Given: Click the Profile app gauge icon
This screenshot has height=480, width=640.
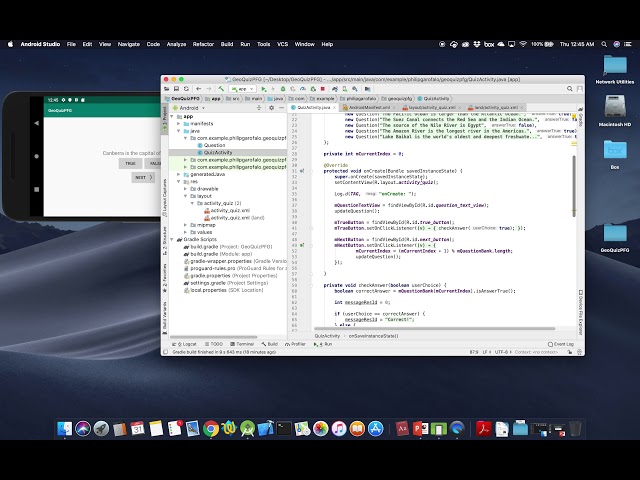Looking at the screenshot, I should [303, 89].
